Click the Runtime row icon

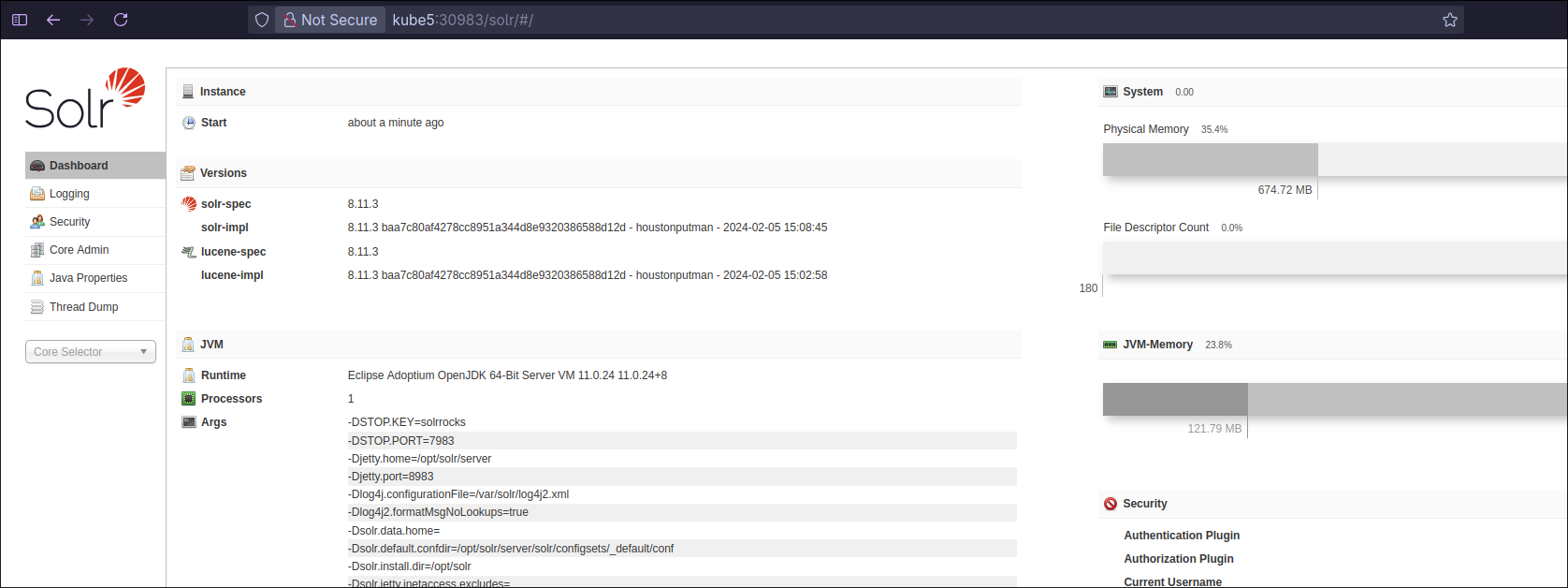[189, 375]
